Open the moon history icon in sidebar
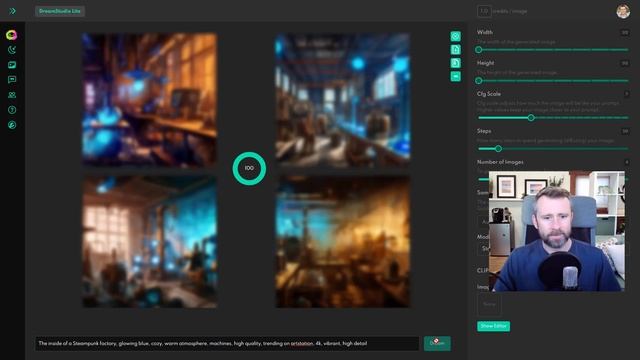 [12, 50]
